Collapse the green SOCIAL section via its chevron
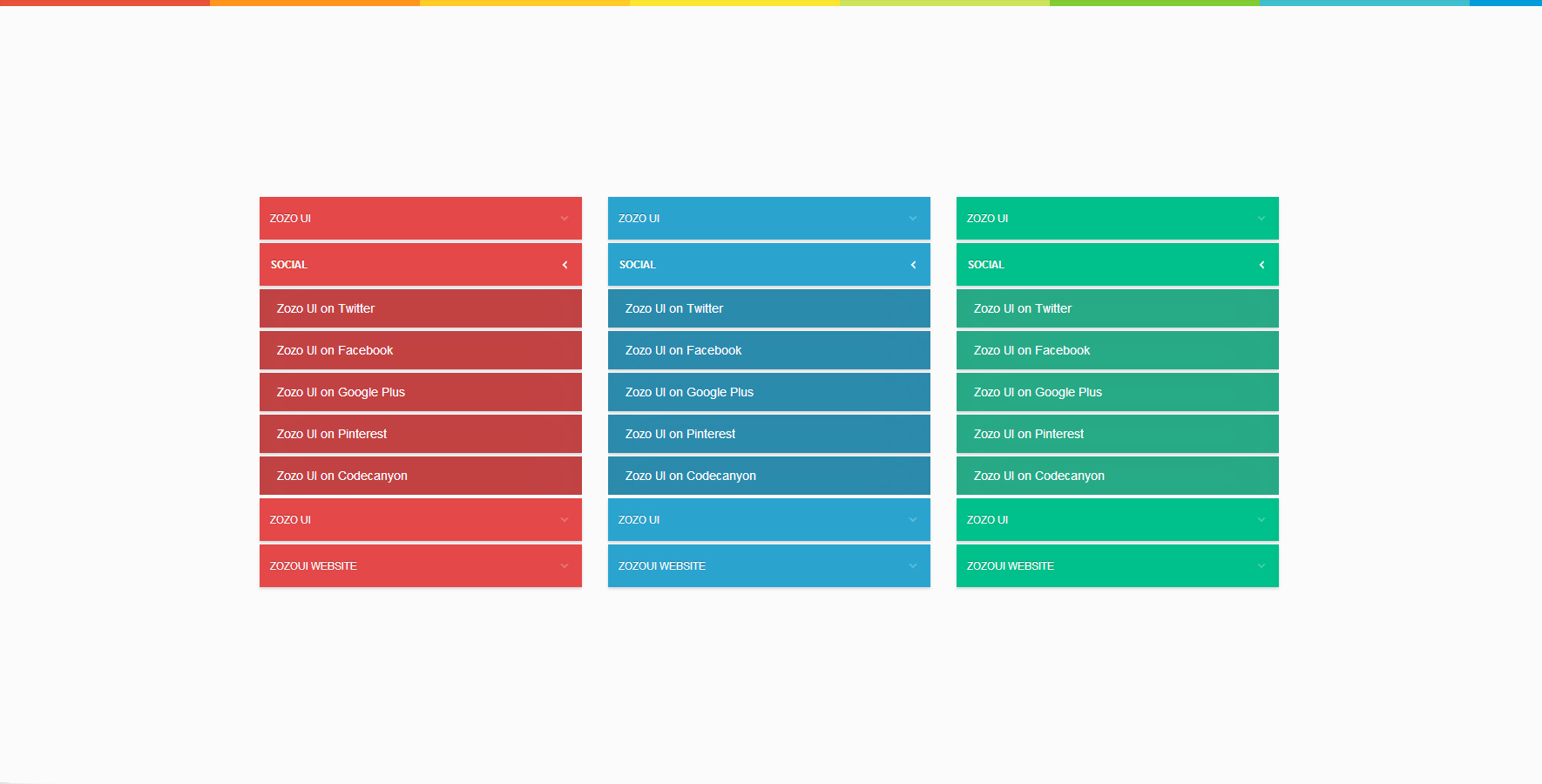Image resolution: width=1542 pixels, height=784 pixels. coord(1261,265)
